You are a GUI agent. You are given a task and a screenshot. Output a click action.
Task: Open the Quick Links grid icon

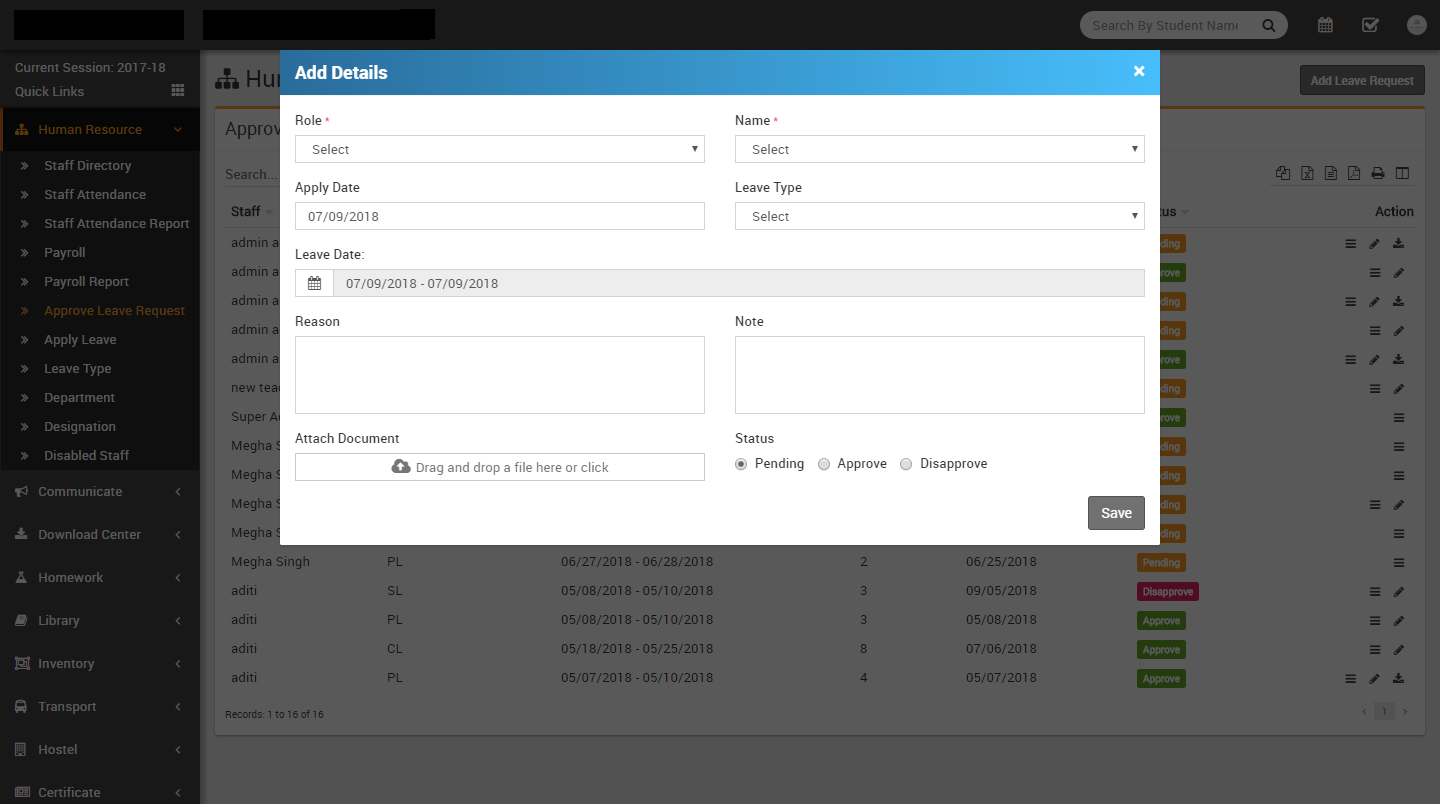pos(178,90)
